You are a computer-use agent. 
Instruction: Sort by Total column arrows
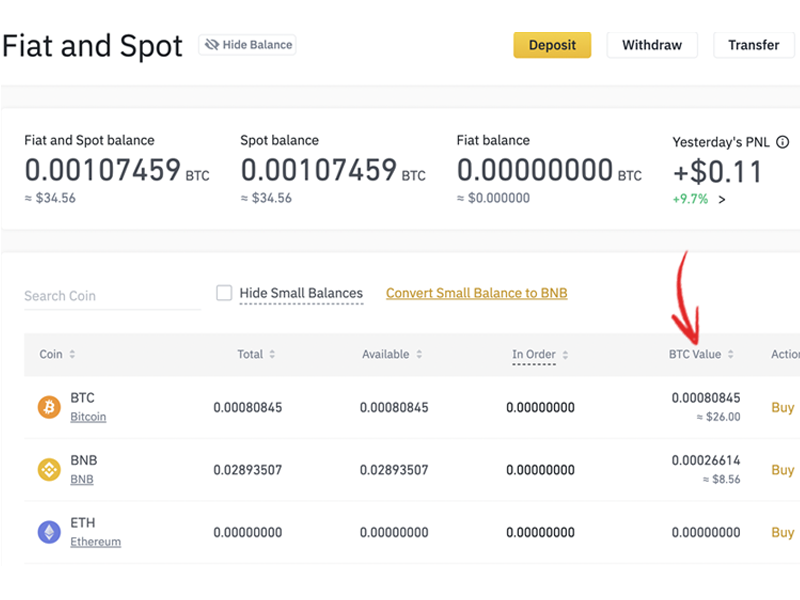point(272,354)
